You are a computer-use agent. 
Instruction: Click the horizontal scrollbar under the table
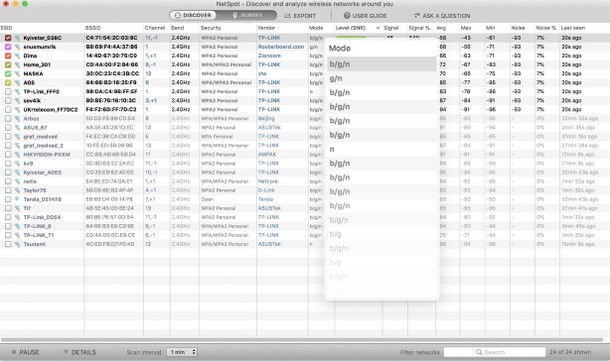tap(302, 340)
